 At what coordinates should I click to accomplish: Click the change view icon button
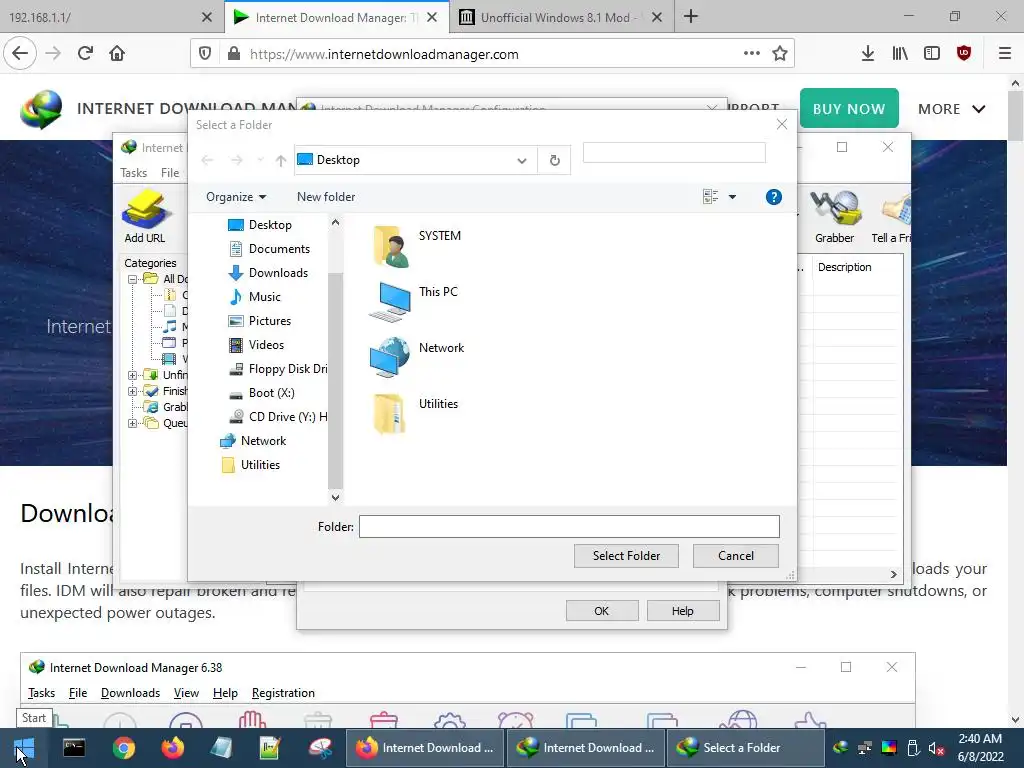click(x=711, y=197)
